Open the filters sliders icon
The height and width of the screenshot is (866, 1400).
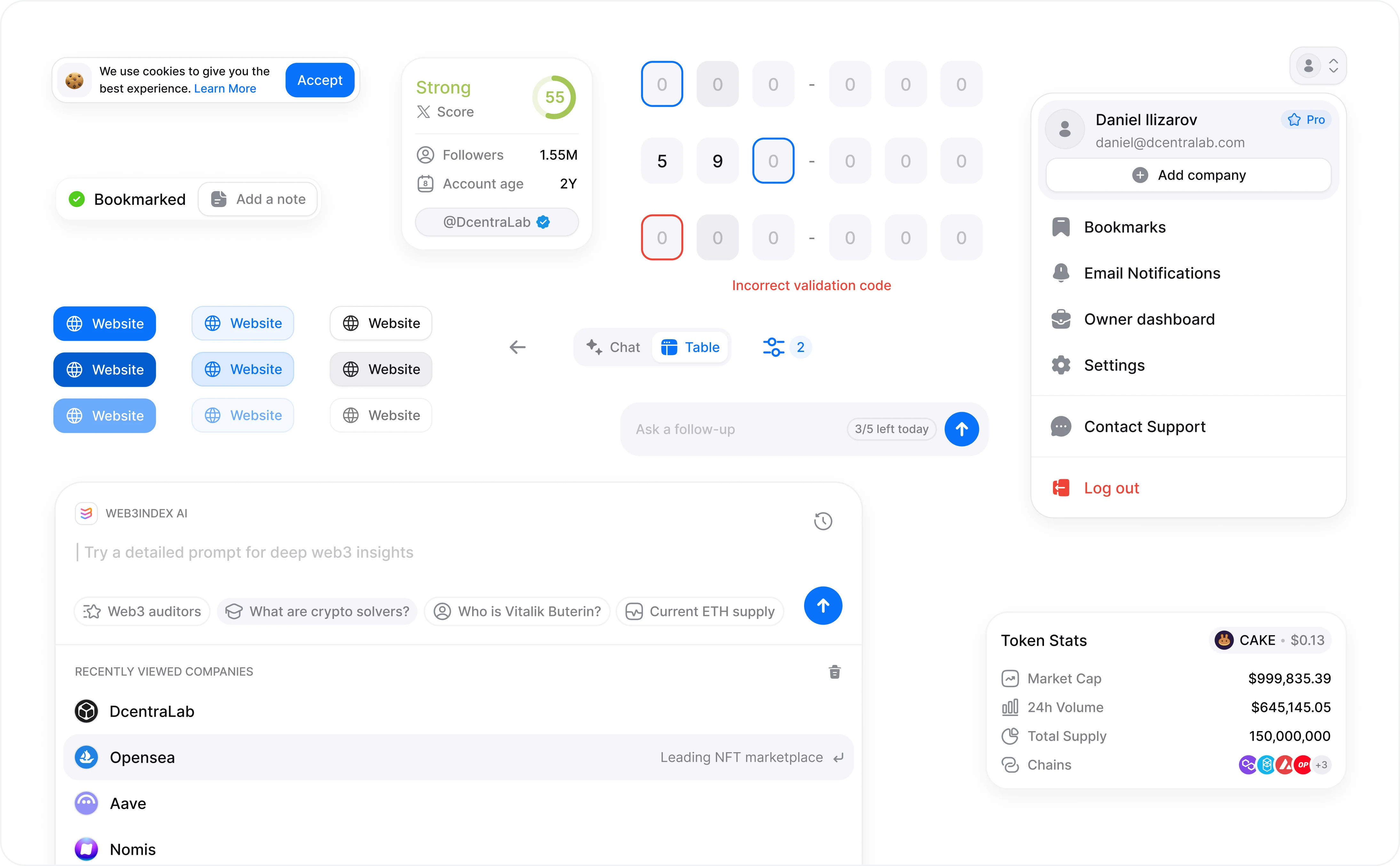(774, 347)
